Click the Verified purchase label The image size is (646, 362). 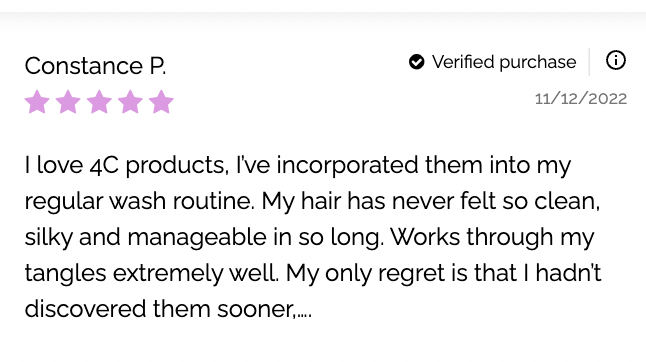click(504, 62)
